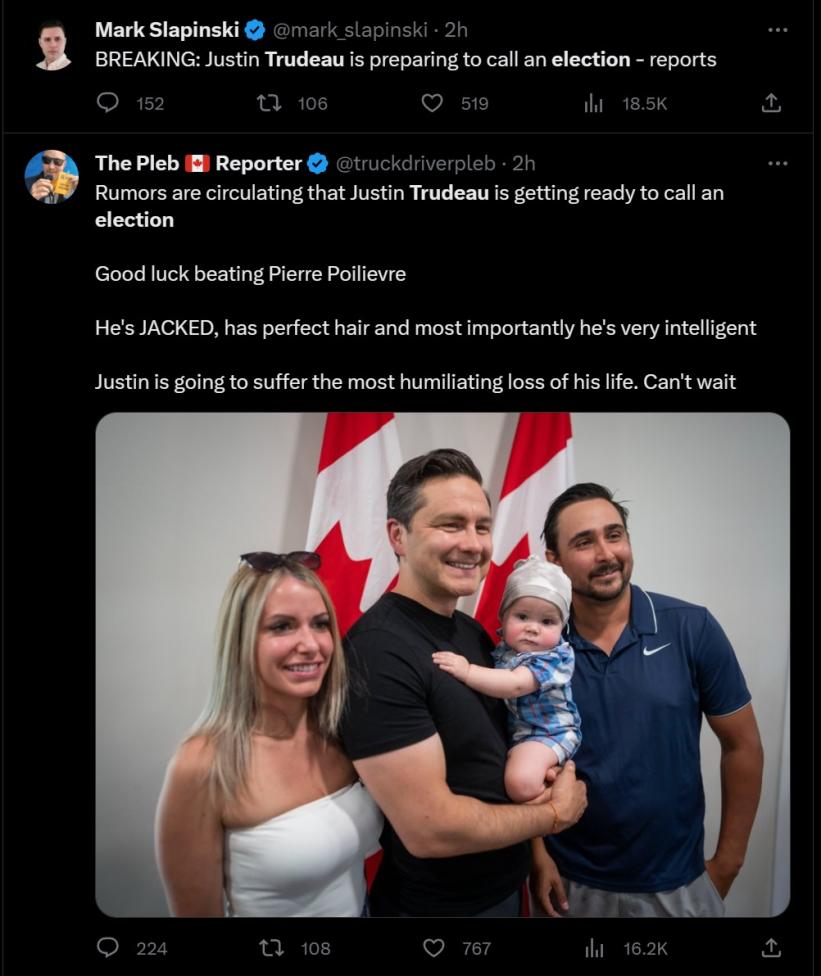The width and height of the screenshot is (821, 976).
Task: Like Mark Slapinski's tweet
Action: tap(432, 103)
